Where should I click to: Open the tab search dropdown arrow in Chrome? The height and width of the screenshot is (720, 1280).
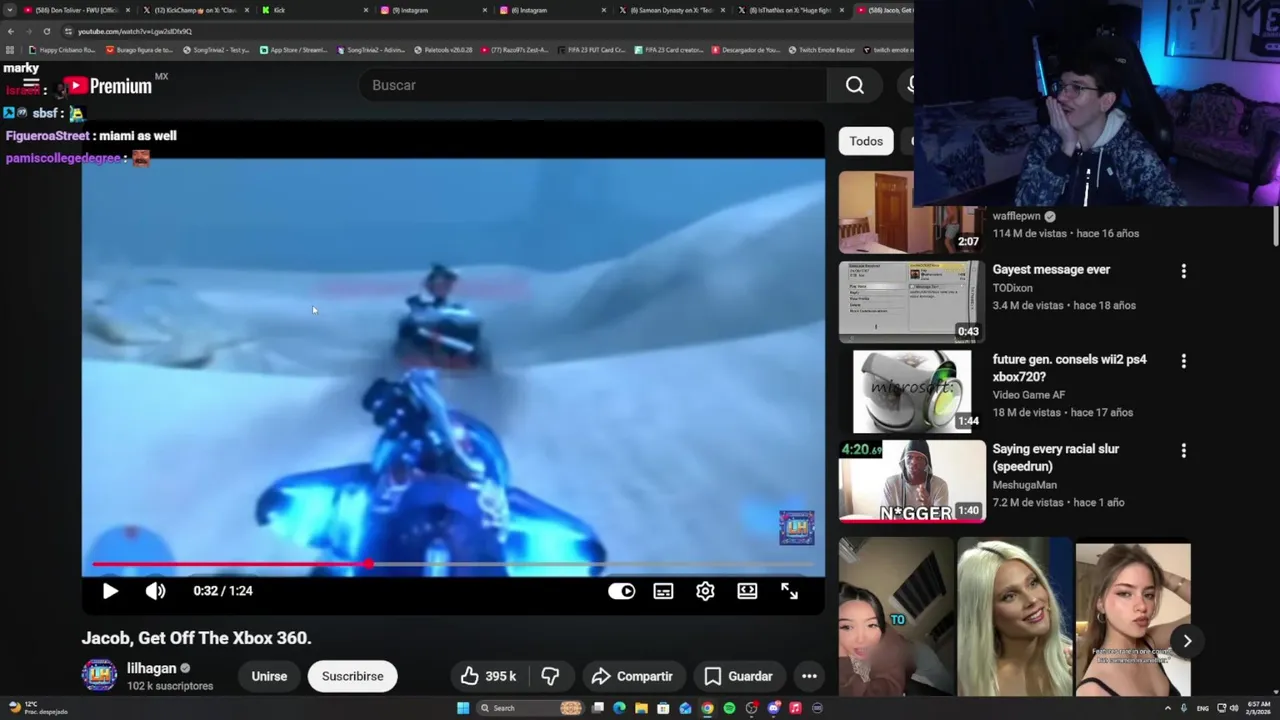click(10, 10)
